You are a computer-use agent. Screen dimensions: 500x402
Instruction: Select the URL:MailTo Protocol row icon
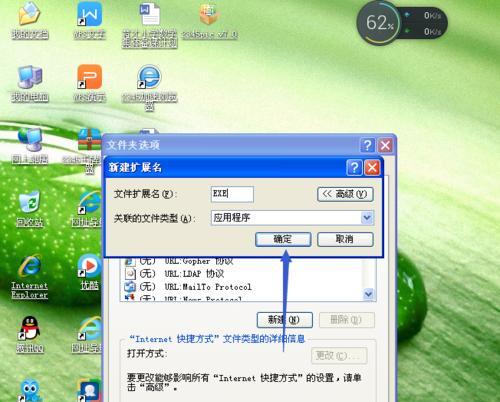click(x=130, y=286)
